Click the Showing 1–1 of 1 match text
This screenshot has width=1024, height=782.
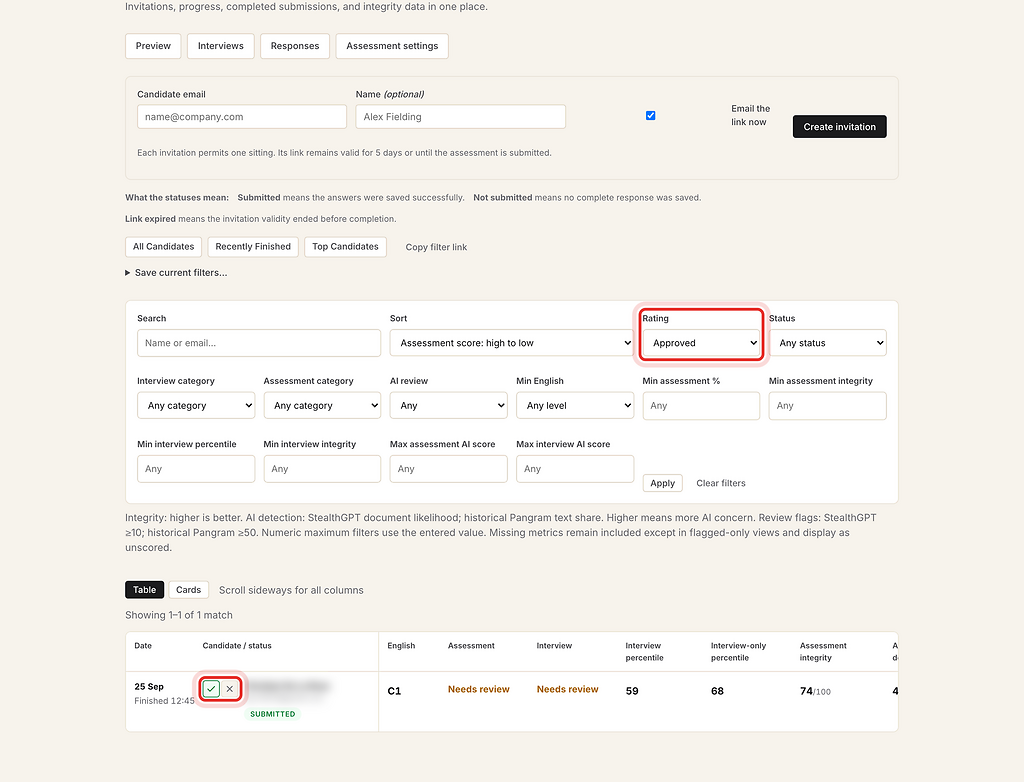point(179,615)
